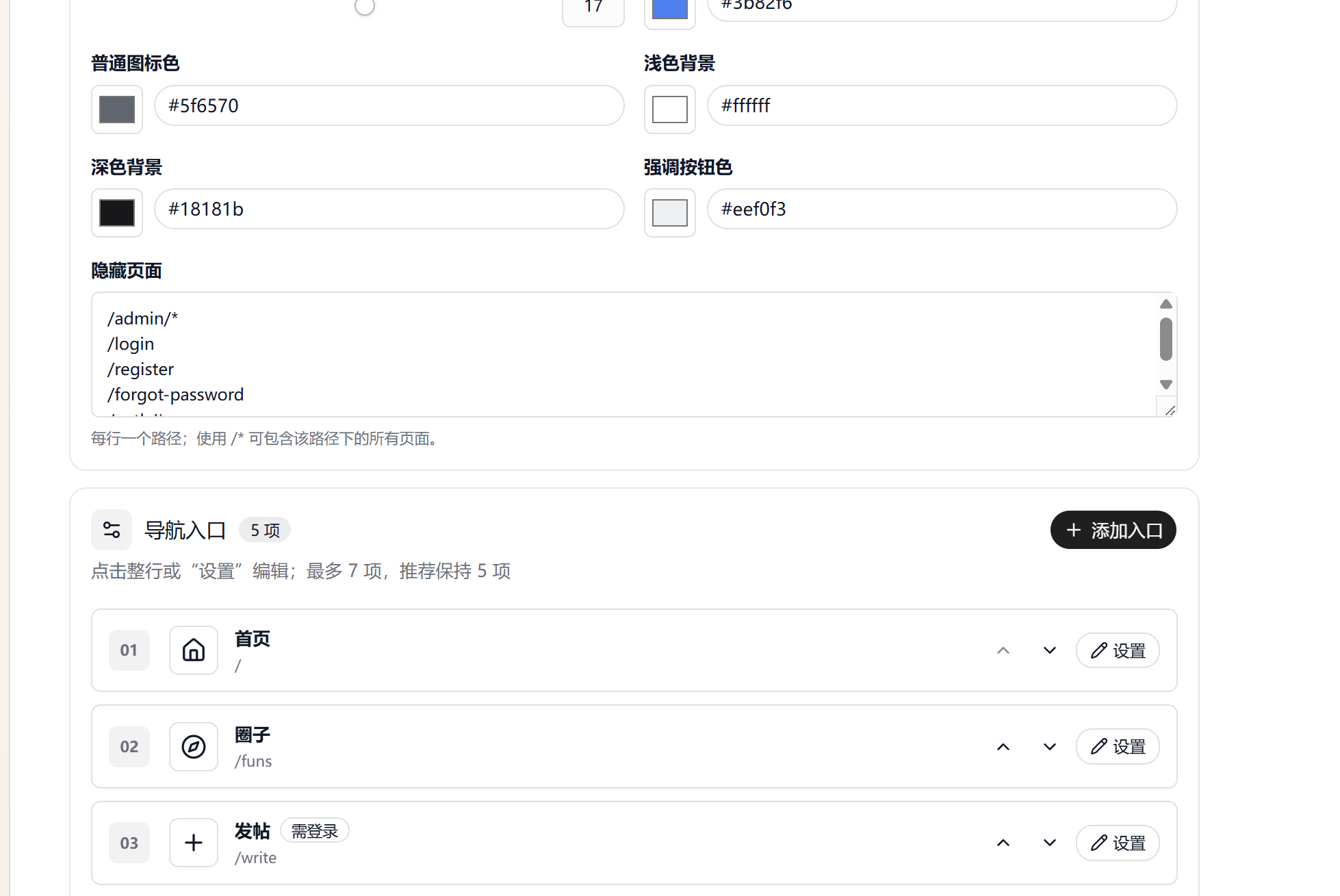Open the 强调按钮色 color swatch

tap(670, 213)
